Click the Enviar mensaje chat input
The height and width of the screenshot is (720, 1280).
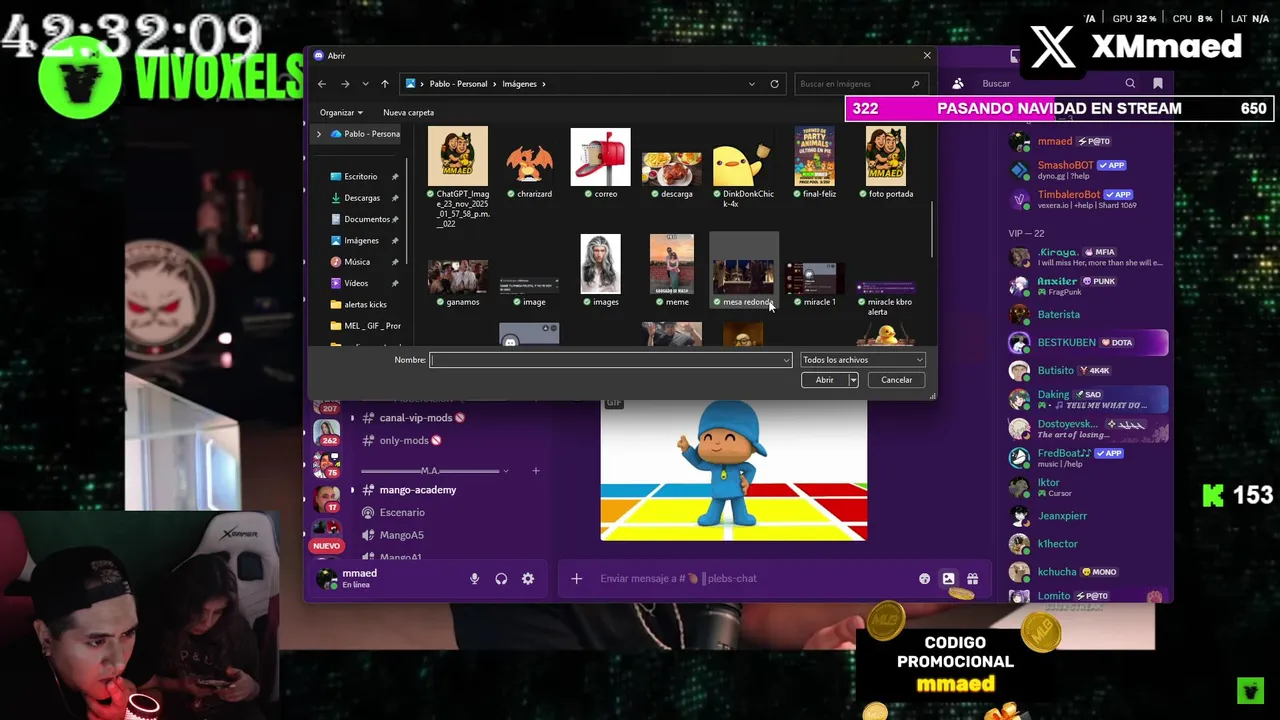click(750, 579)
